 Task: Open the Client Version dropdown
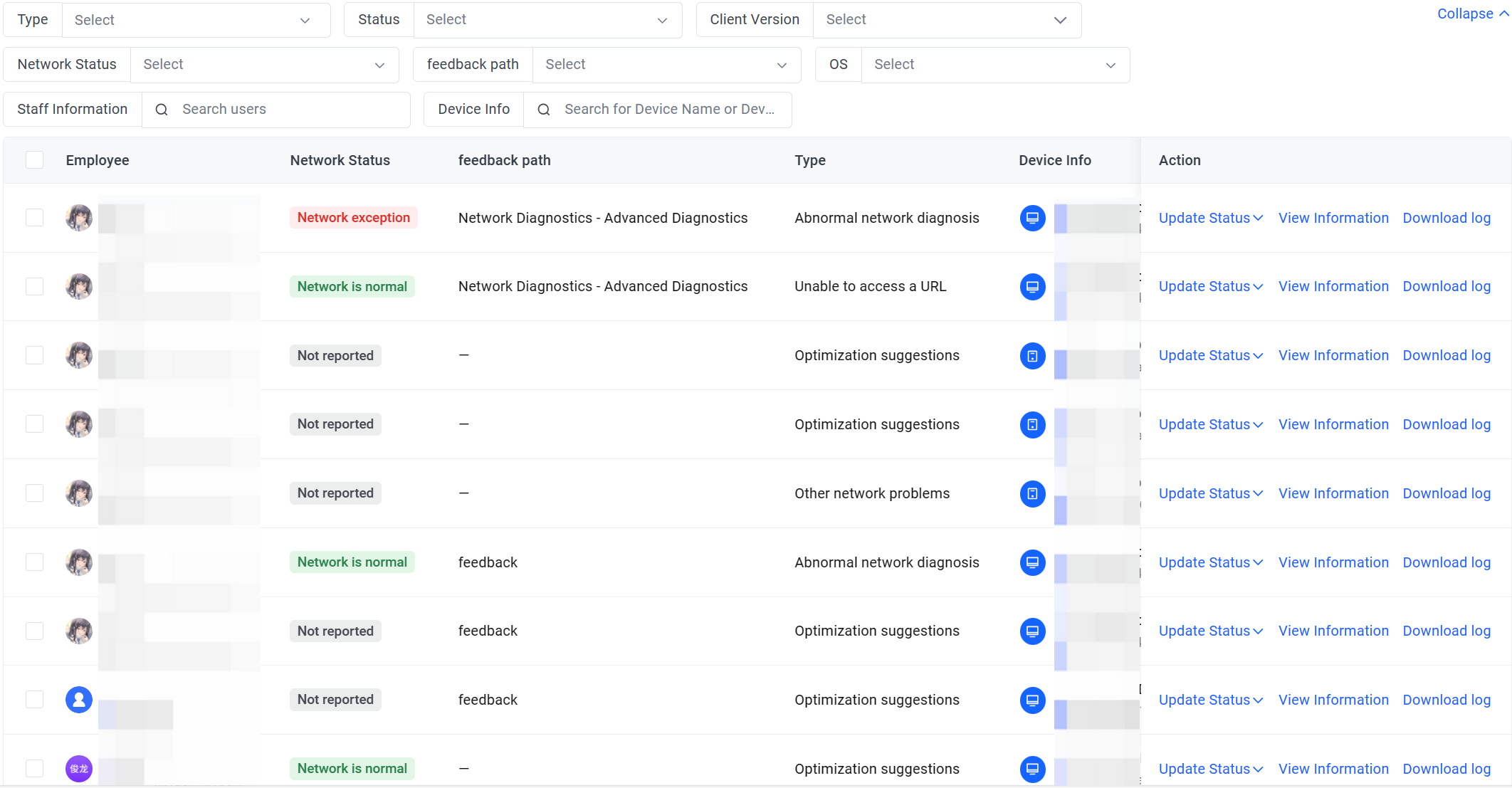pyautogui.click(x=947, y=20)
